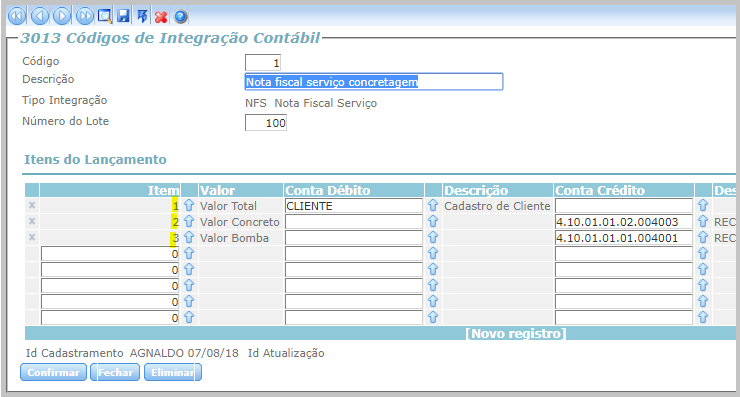Click the Fechar button
The image size is (740, 397).
pyautogui.click(x=115, y=372)
